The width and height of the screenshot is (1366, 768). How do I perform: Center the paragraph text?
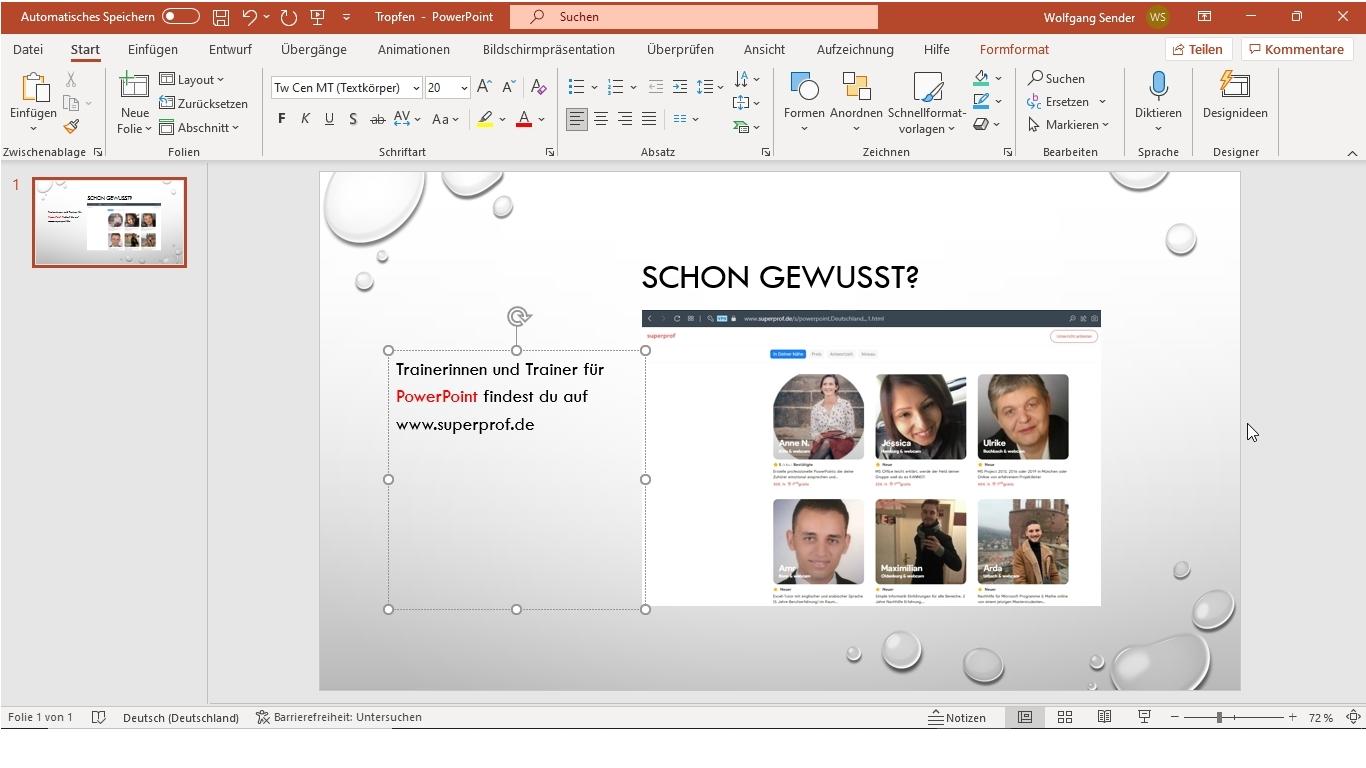point(601,119)
